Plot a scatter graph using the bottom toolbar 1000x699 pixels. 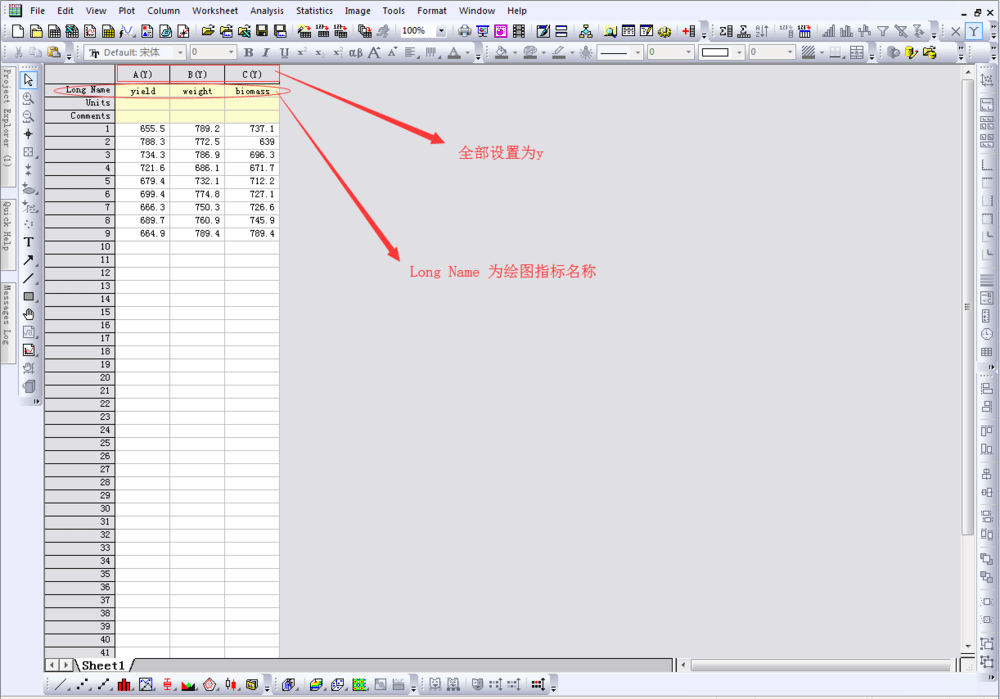click(83, 684)
